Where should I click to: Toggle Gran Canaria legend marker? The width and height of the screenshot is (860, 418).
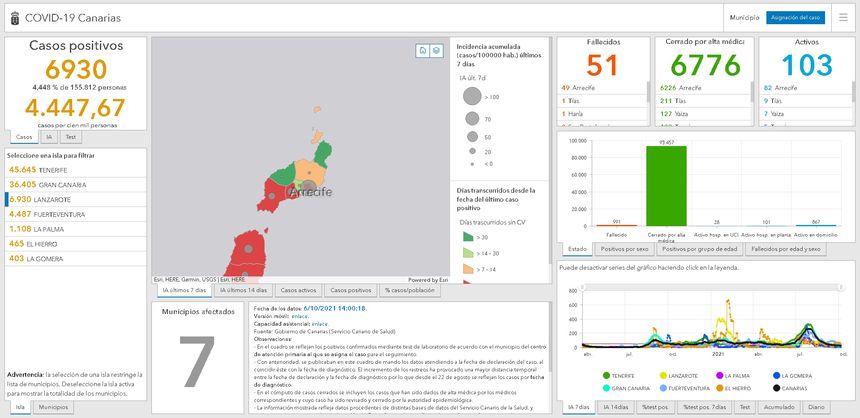coord(605,387)
